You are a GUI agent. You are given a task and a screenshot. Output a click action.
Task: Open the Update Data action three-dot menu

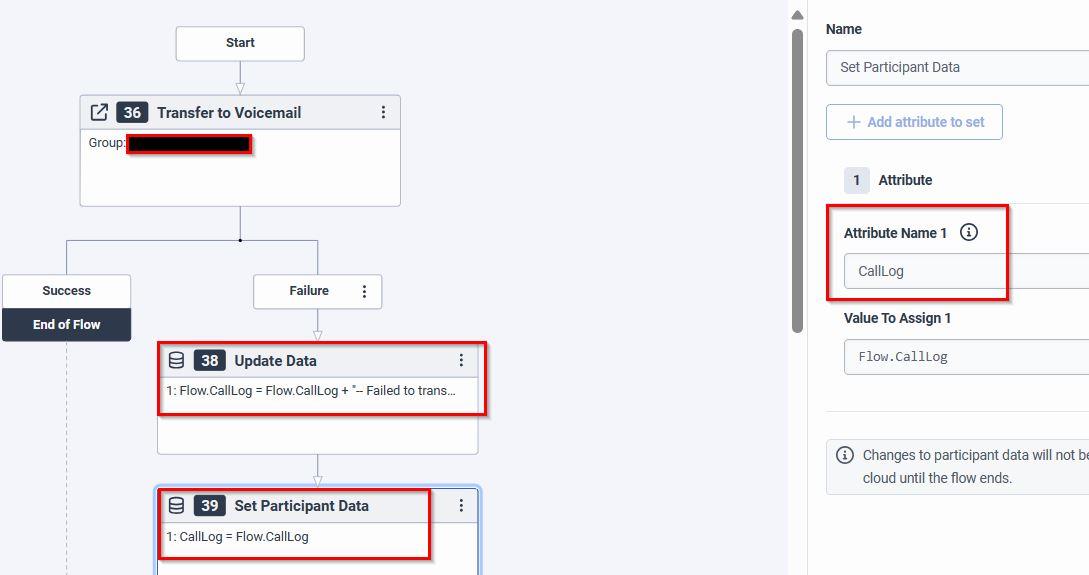(461, 361)
